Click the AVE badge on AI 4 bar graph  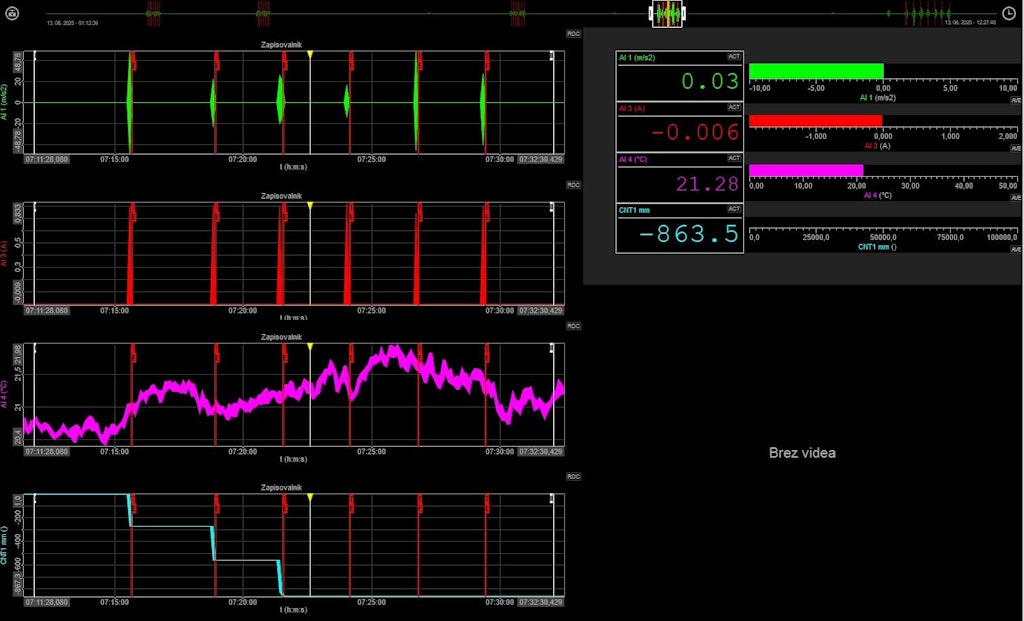[1016, 197]
